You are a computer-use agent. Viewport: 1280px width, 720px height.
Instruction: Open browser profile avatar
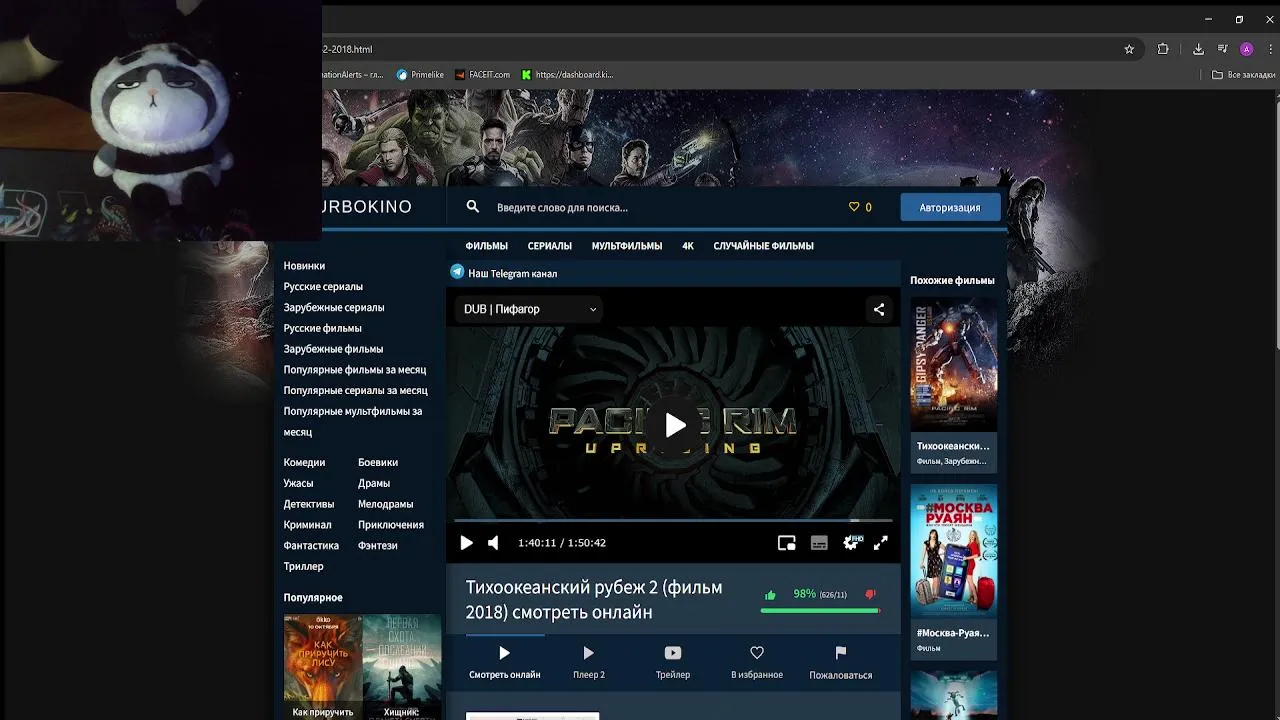click(1246, 49)
